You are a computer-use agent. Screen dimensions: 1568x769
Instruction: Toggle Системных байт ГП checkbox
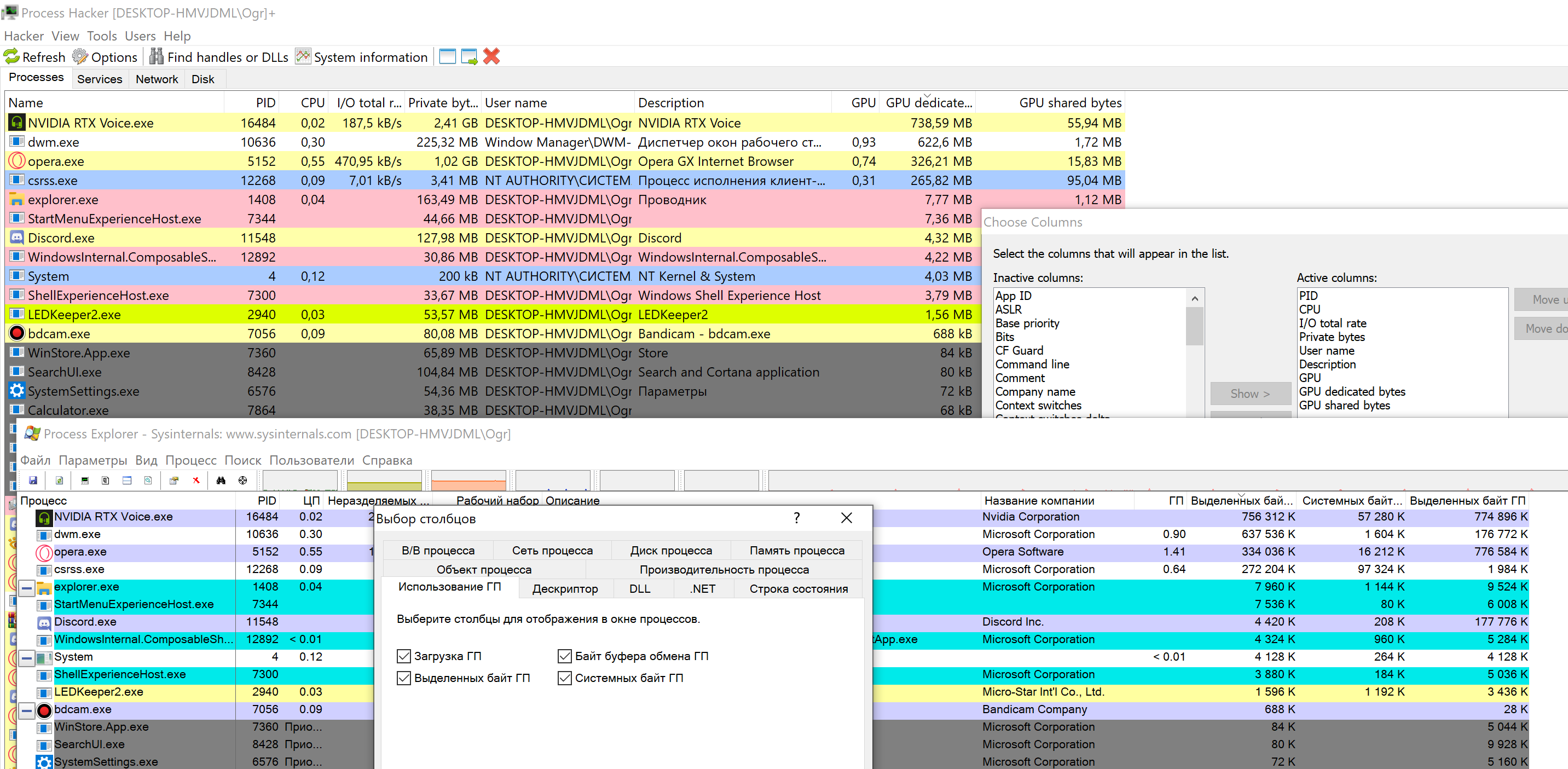pyautogui.click(x=564, y=678)
